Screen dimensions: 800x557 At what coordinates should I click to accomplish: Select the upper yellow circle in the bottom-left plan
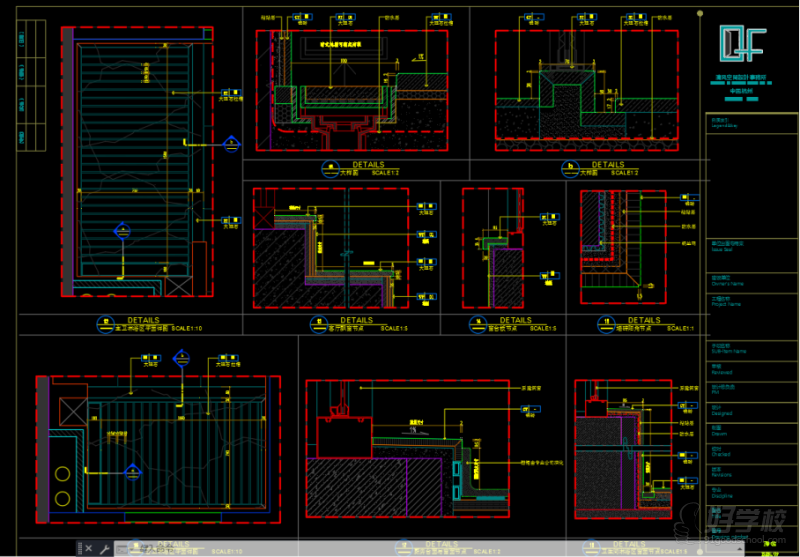[63, 474]
